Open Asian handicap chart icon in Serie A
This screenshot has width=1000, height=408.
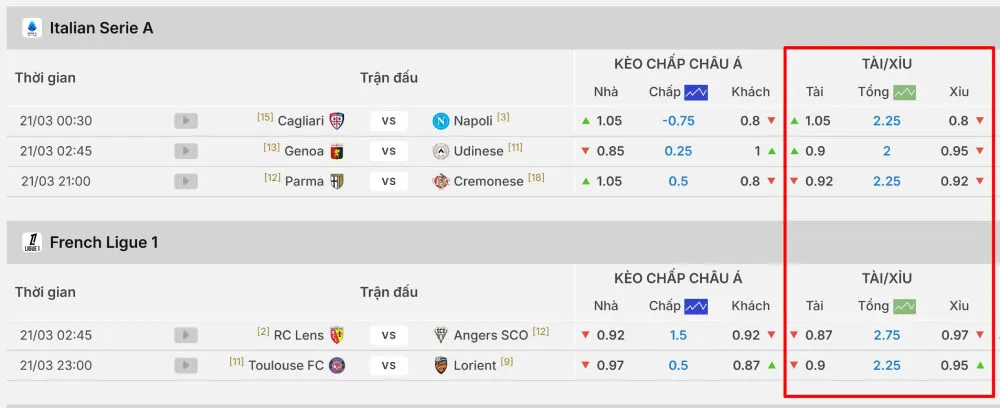coord(697,92)
